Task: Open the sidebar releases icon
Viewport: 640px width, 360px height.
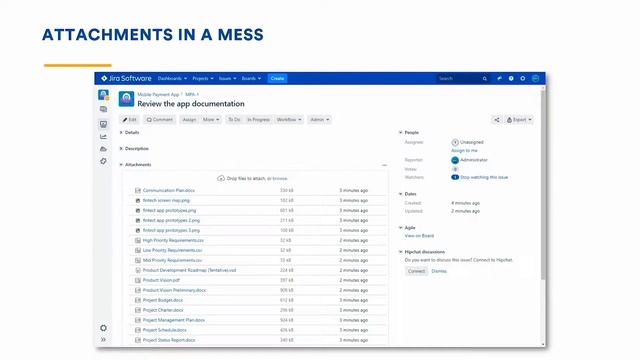Action: (x=103, y=149)
